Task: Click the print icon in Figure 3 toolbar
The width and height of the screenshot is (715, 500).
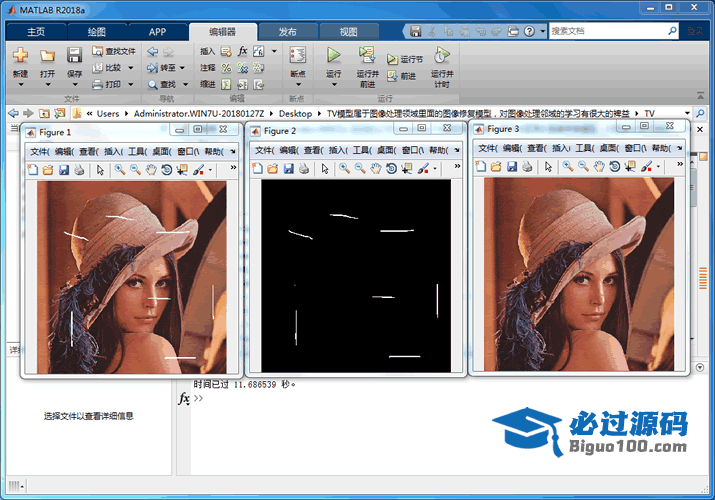Action: [528, 167]
